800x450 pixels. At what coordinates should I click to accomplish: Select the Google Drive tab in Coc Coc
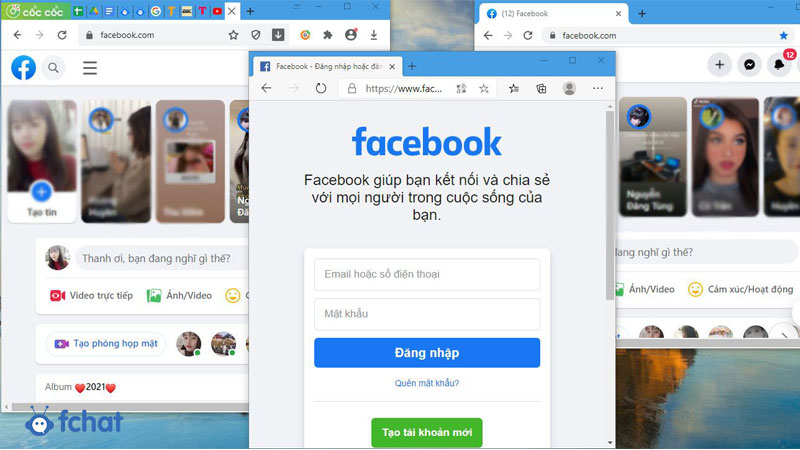93,11
